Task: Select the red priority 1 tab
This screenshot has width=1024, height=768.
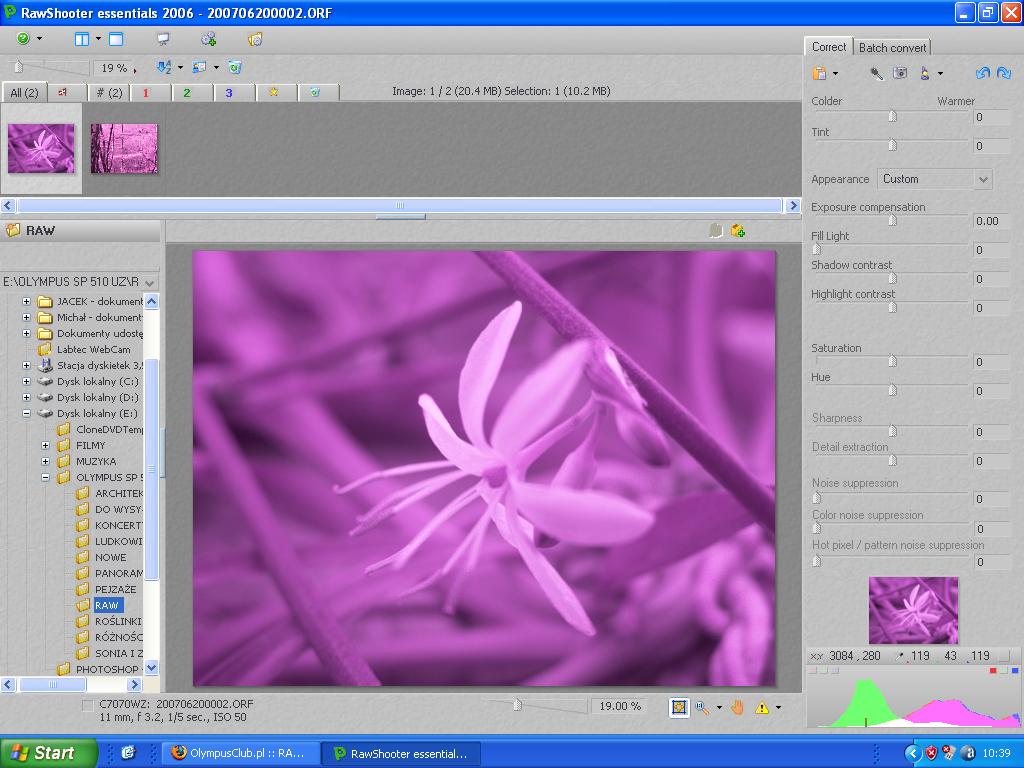Action: tap(145, 92)
